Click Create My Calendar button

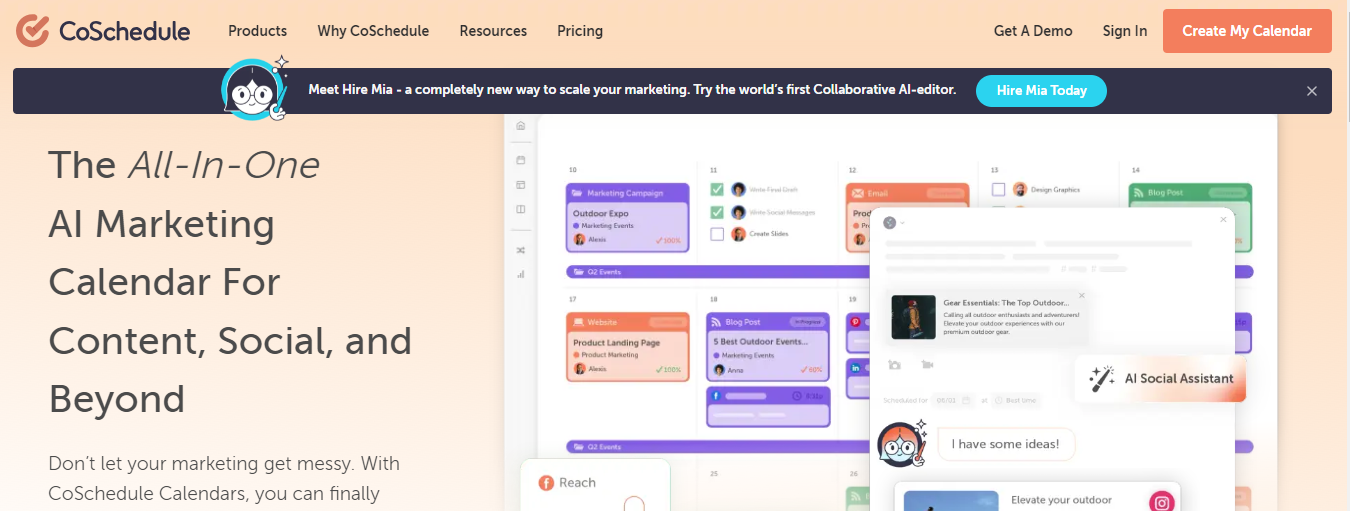click(1247, 31)
